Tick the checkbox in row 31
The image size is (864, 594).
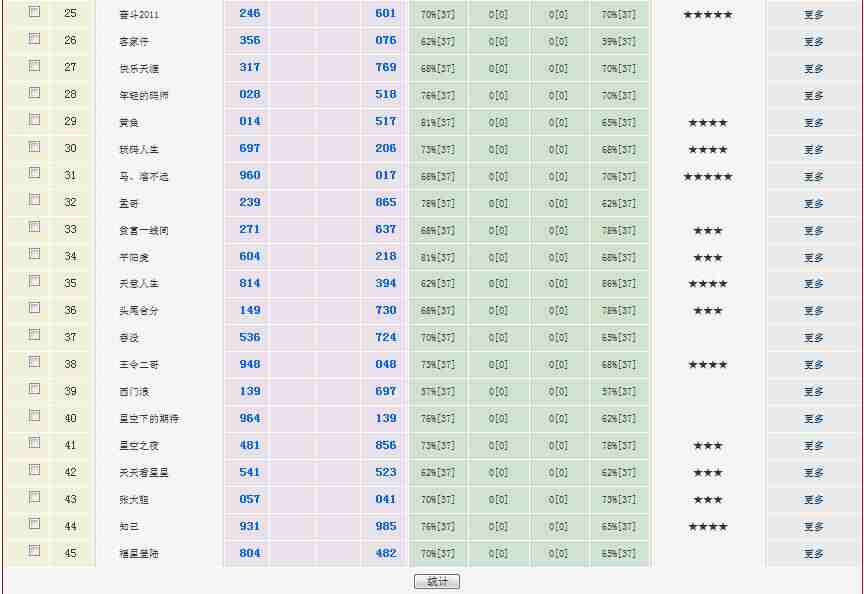pyautogui.click(x=34, y=173)
